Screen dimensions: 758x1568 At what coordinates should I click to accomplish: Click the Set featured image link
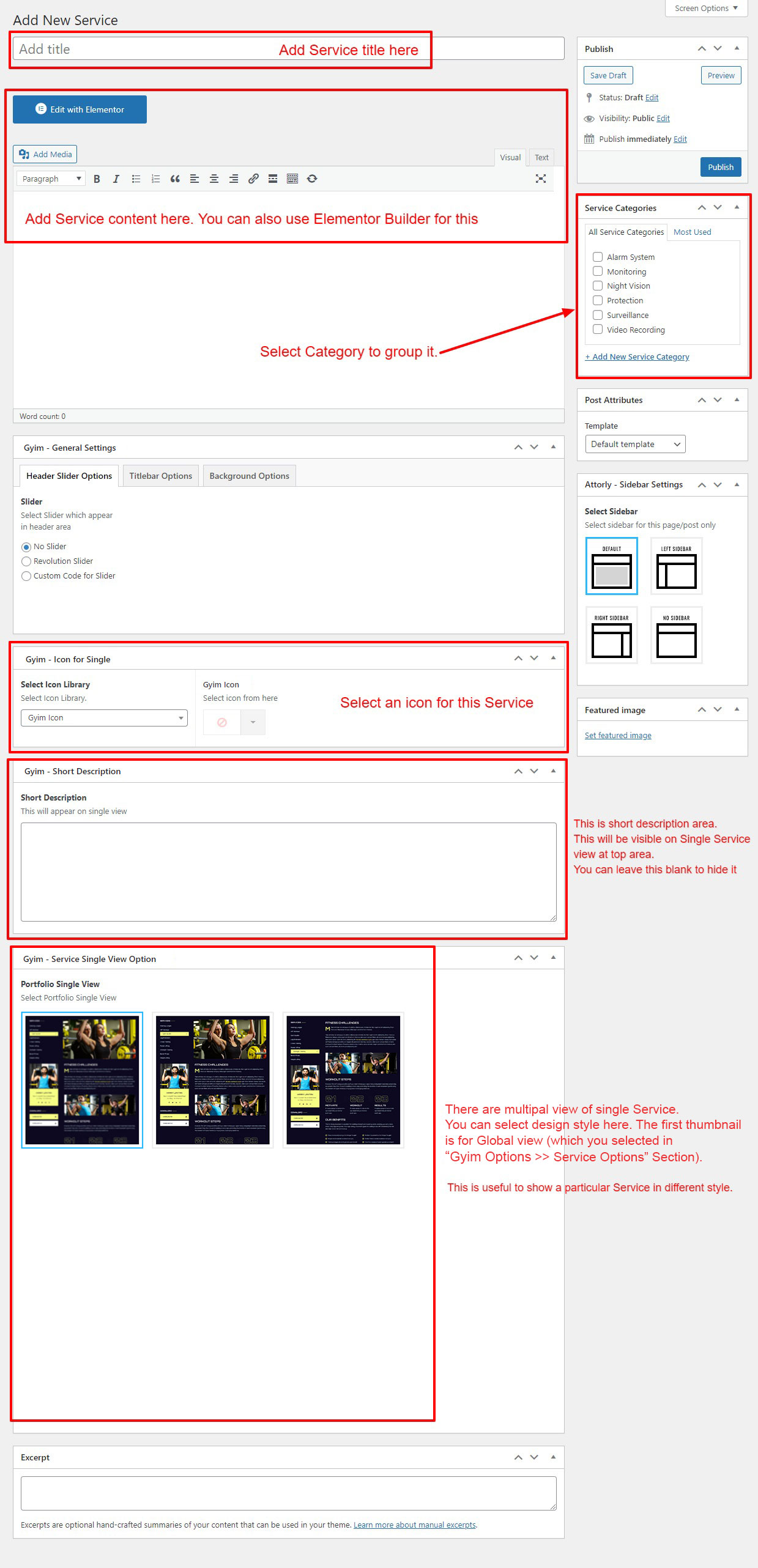pyautogui.click(x=618, y=735)
